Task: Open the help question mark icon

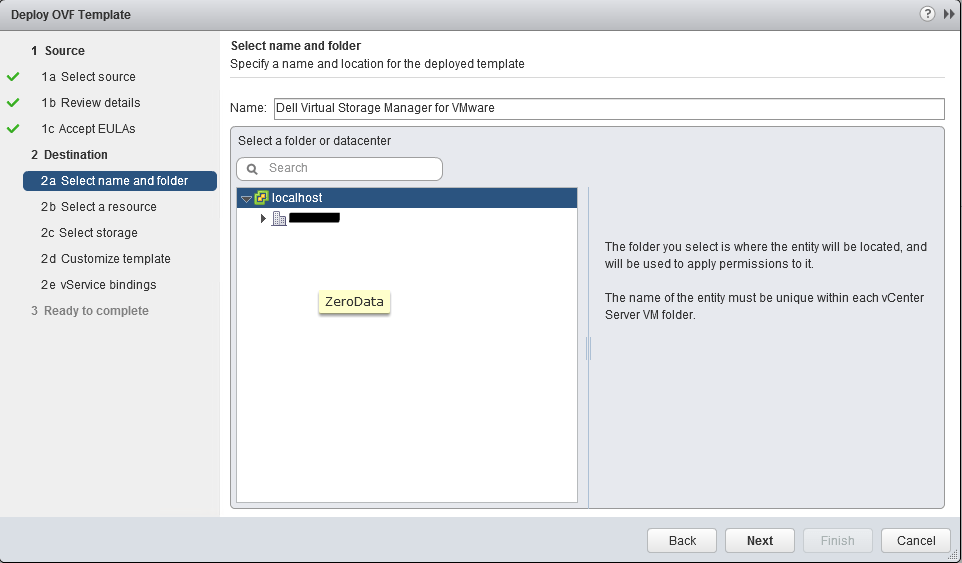Action: 929,14
